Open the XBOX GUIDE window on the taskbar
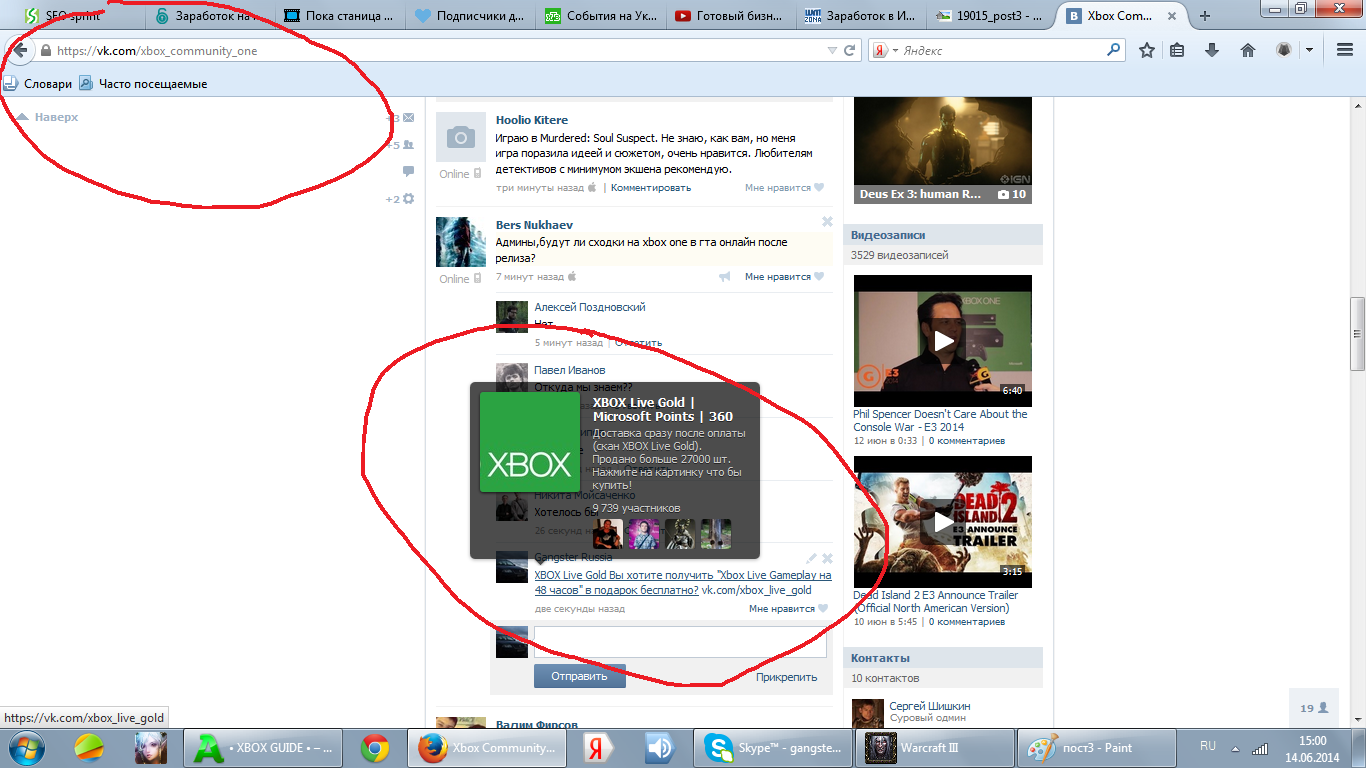Screen dimensions: 1366x768 pos(265,748)
